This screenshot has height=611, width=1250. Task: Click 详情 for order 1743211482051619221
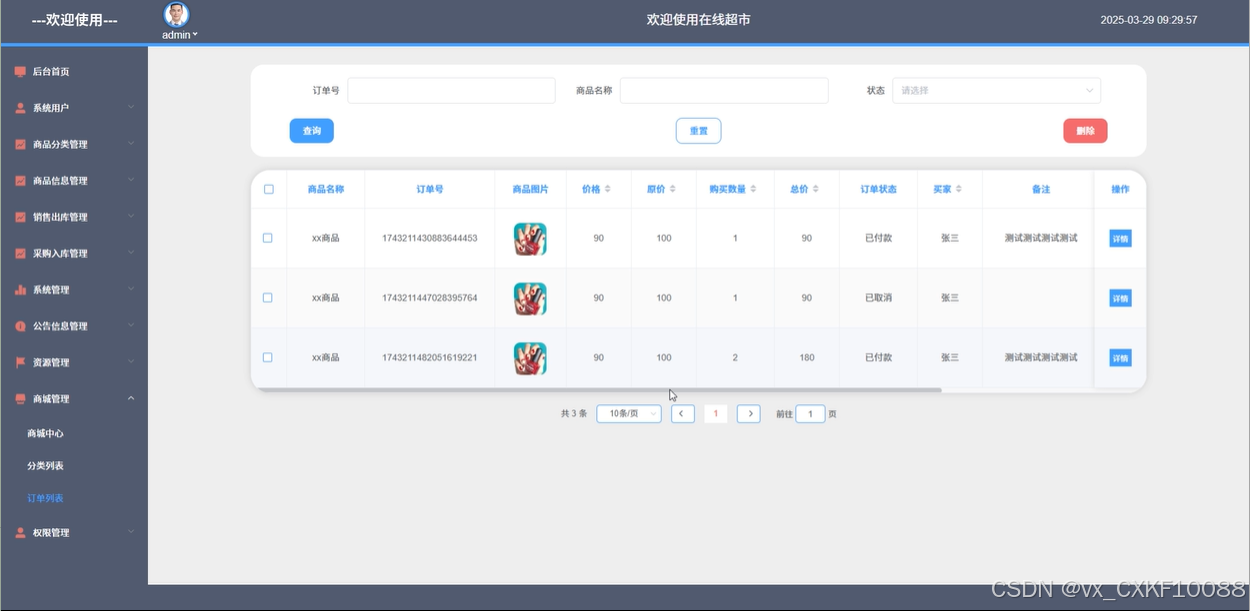tap(1120, 358)
